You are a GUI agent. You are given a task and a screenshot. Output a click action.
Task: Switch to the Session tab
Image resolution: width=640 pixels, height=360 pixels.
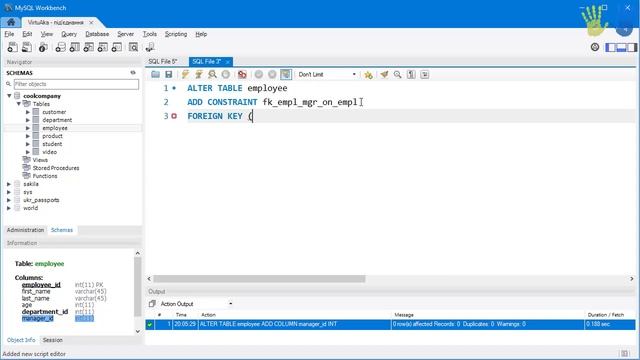53,340
